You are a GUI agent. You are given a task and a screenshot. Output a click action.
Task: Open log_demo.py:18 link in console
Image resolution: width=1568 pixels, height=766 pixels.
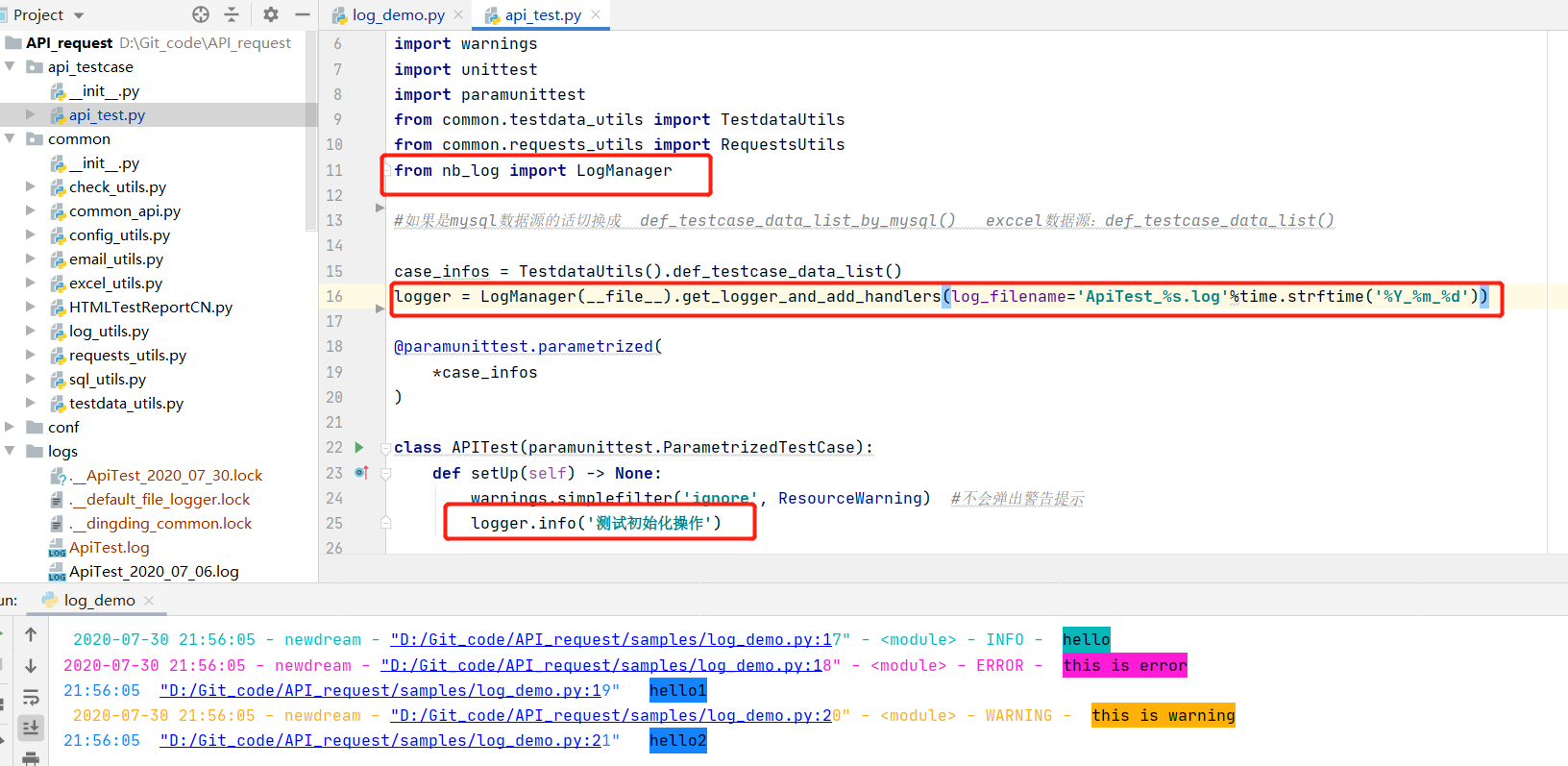[x=601, y=665]
